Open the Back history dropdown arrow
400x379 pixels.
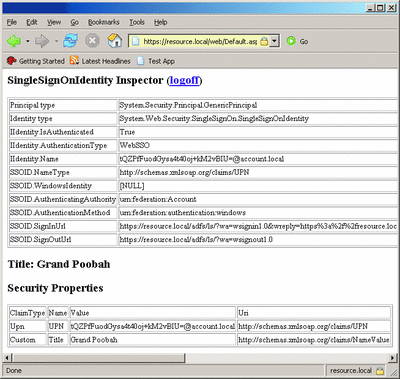[28, 41]
